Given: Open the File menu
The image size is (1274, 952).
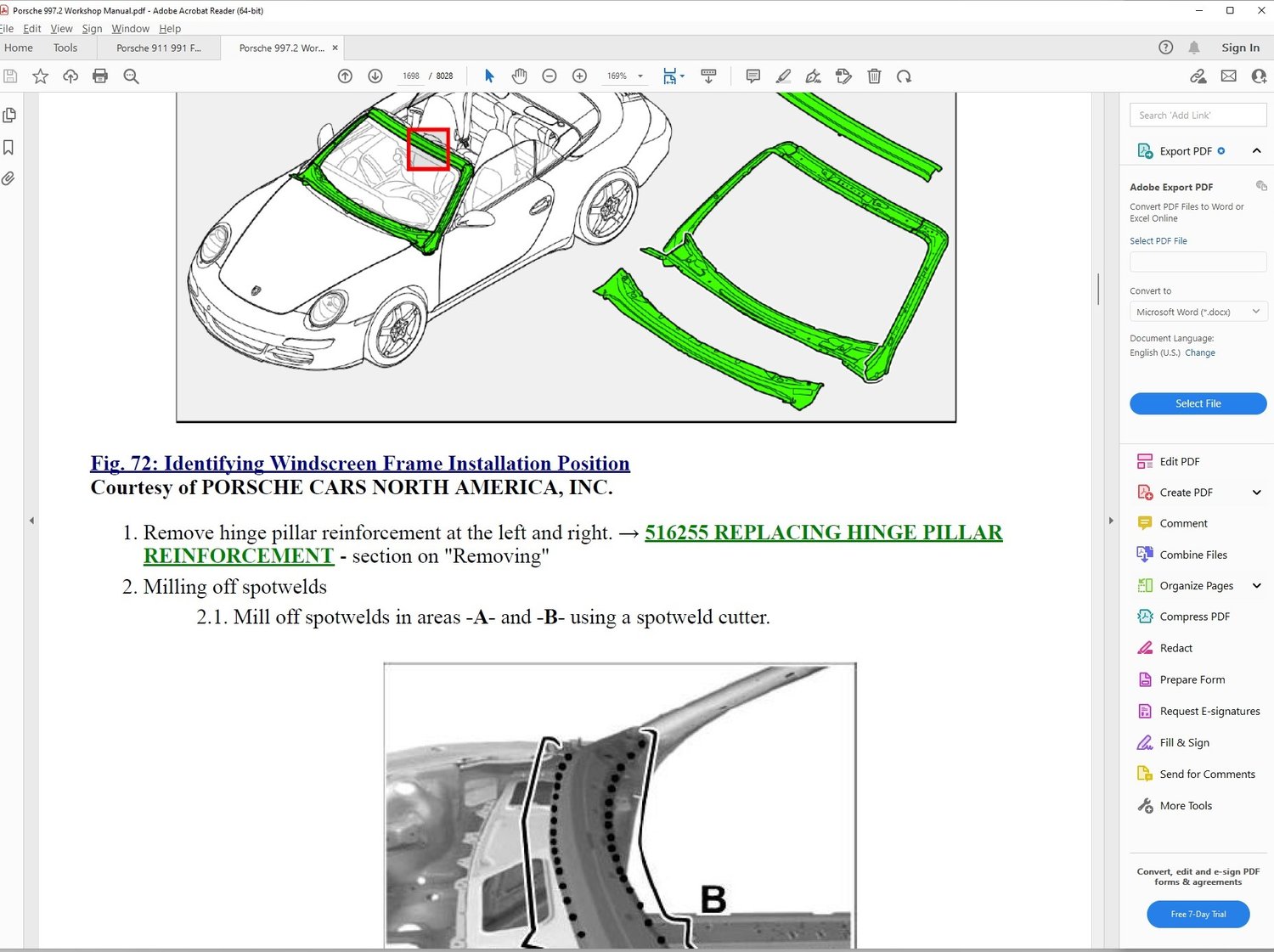Looking at the screenshot, I should [x=7, y=29].
